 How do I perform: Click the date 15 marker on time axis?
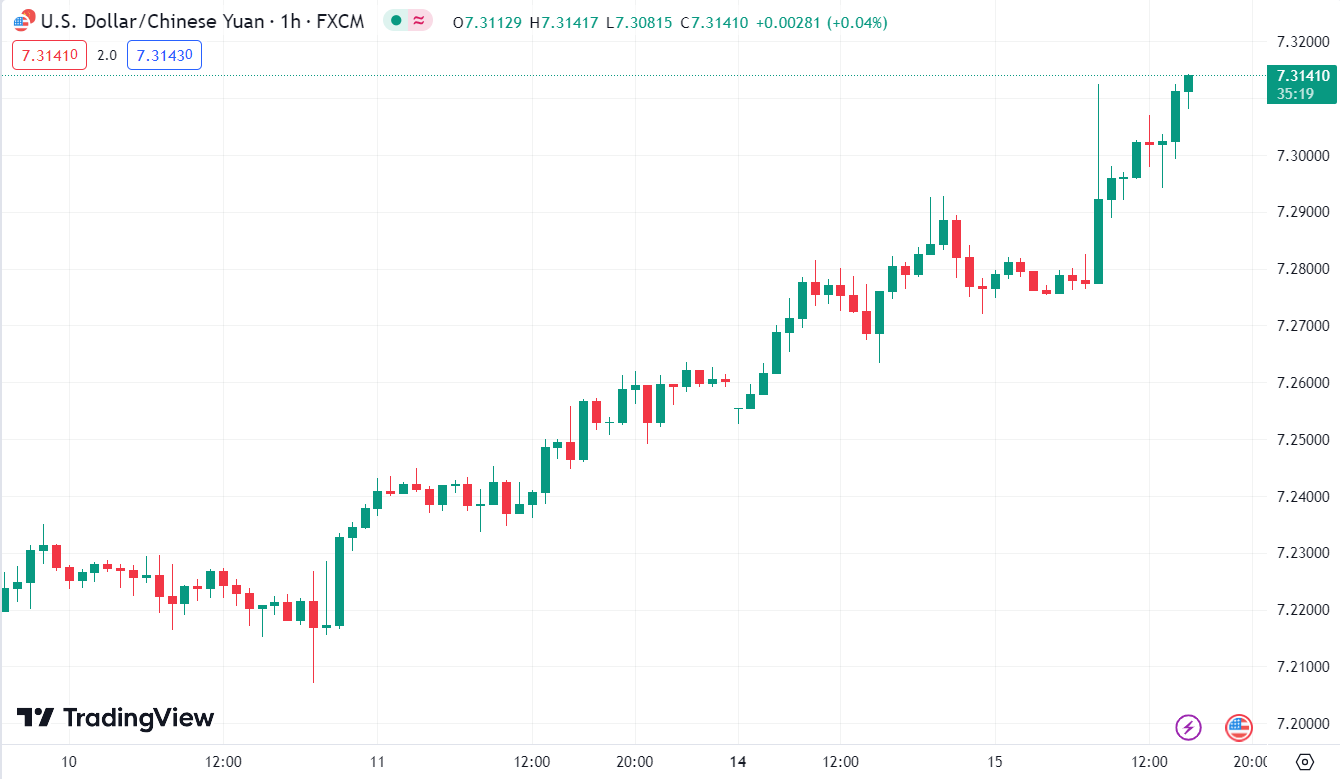(x=994, y=762)
